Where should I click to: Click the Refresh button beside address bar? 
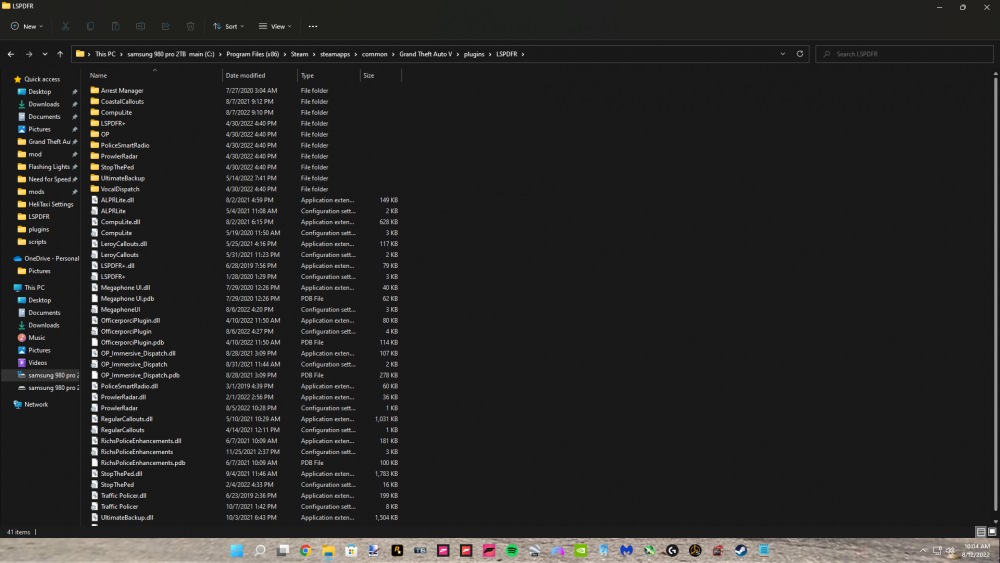[x=800, y=54]
